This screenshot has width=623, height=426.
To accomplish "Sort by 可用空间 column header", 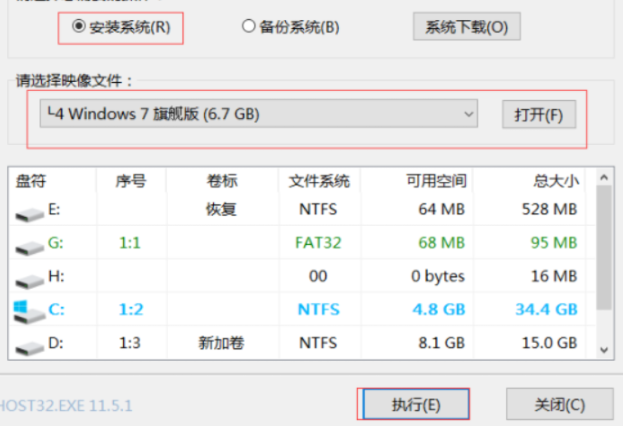I will click(436, 181).
